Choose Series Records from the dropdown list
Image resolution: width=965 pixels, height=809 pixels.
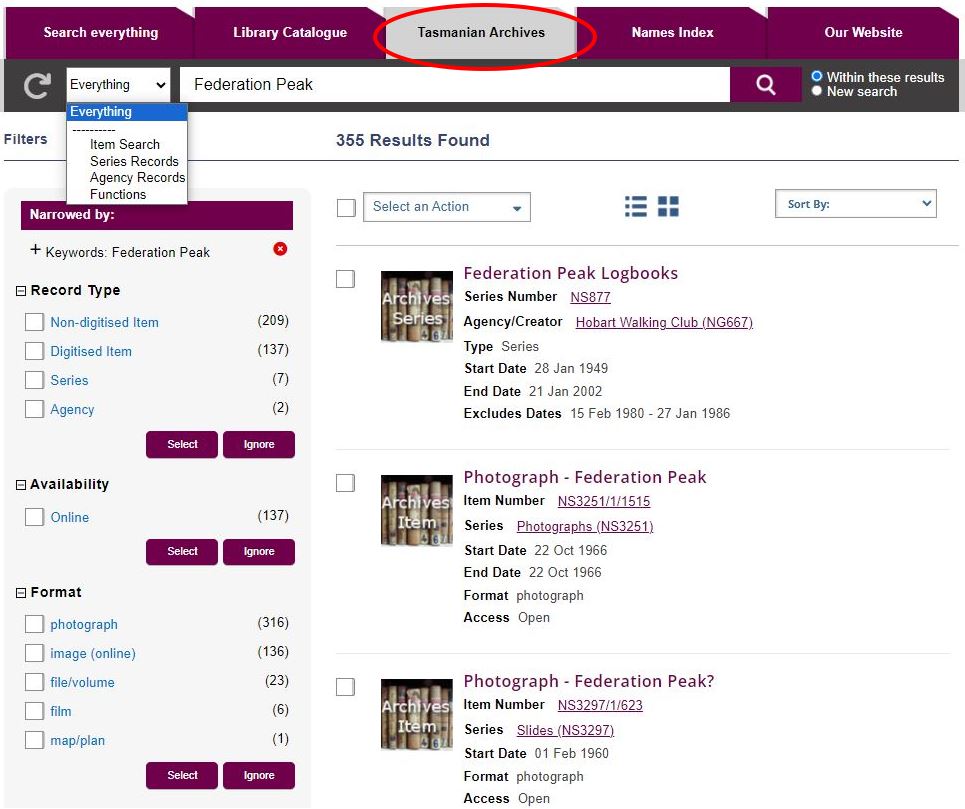tap(134, 161)
